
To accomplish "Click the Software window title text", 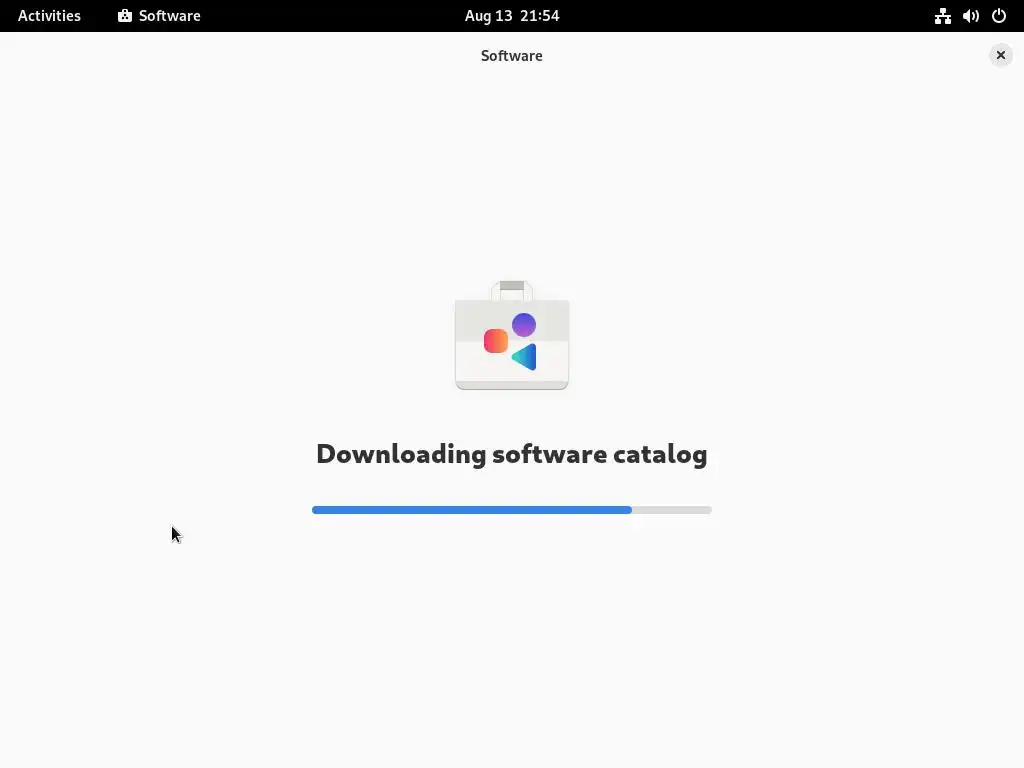I will pos(512,56).
